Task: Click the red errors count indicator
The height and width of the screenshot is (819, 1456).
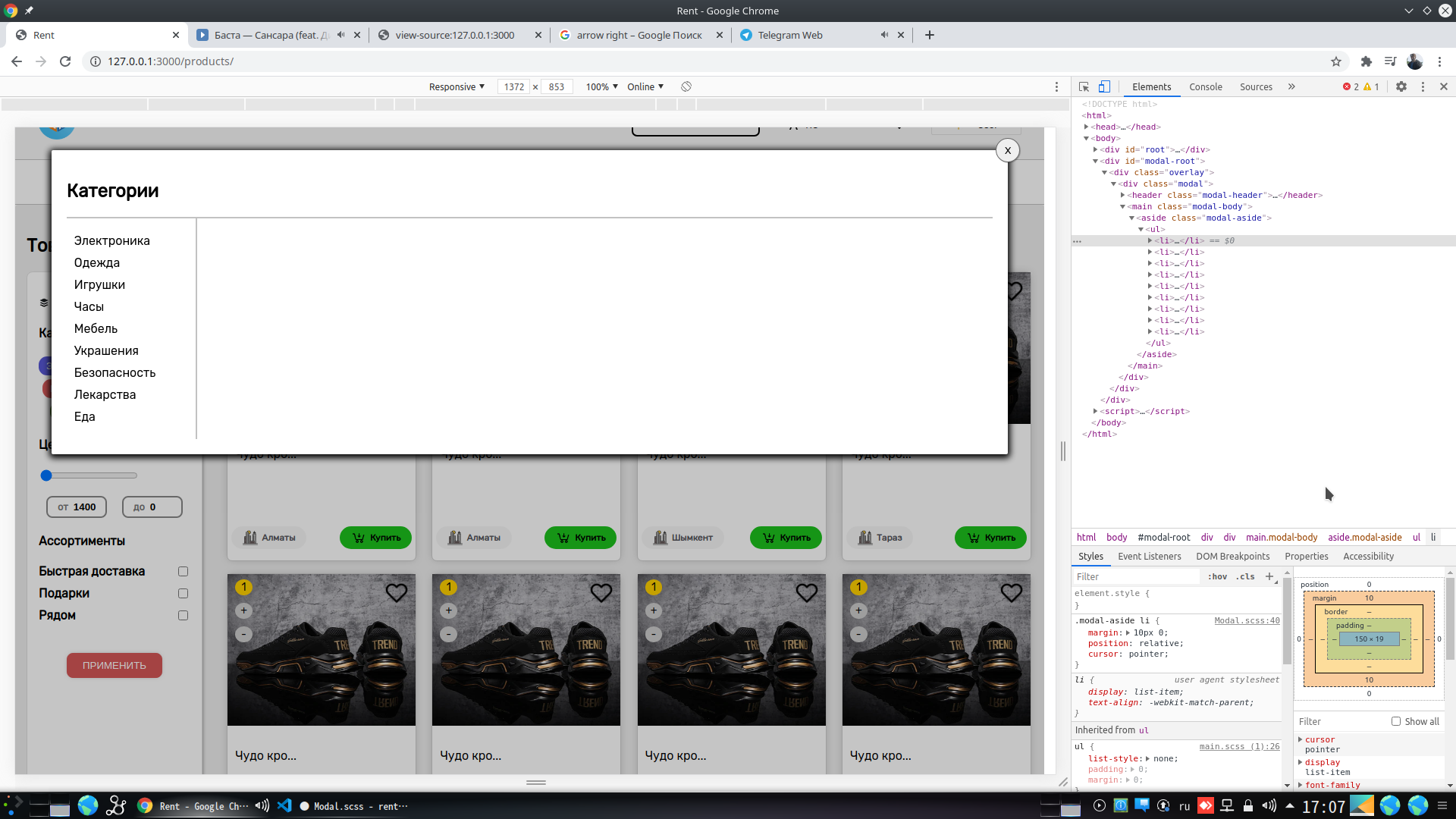Action: 1351,86
